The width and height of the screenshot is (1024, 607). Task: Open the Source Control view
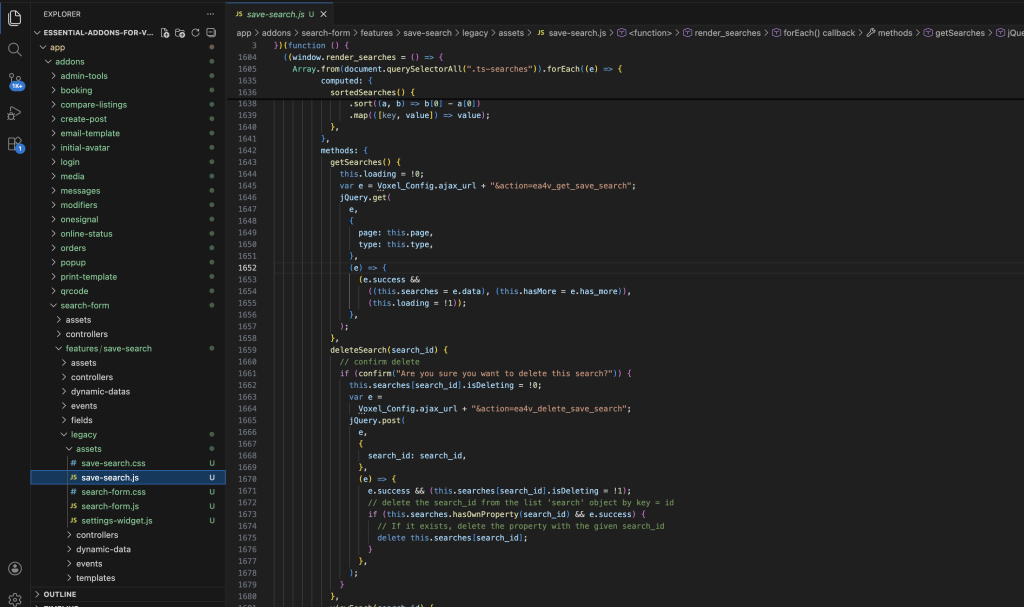click(x=14, y=81)
